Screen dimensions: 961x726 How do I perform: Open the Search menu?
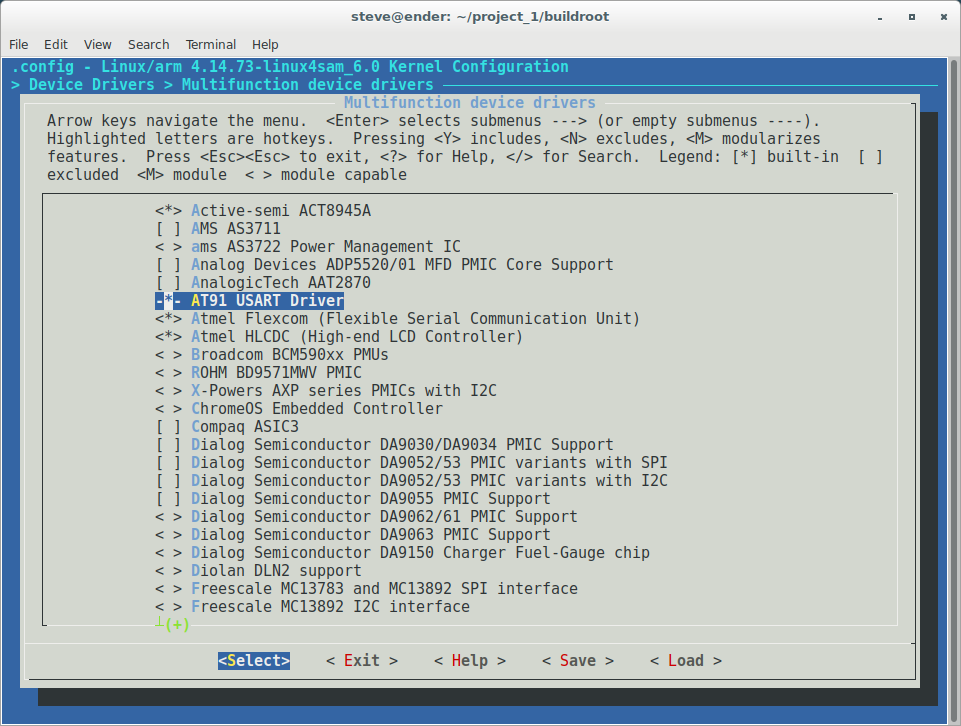148,45
